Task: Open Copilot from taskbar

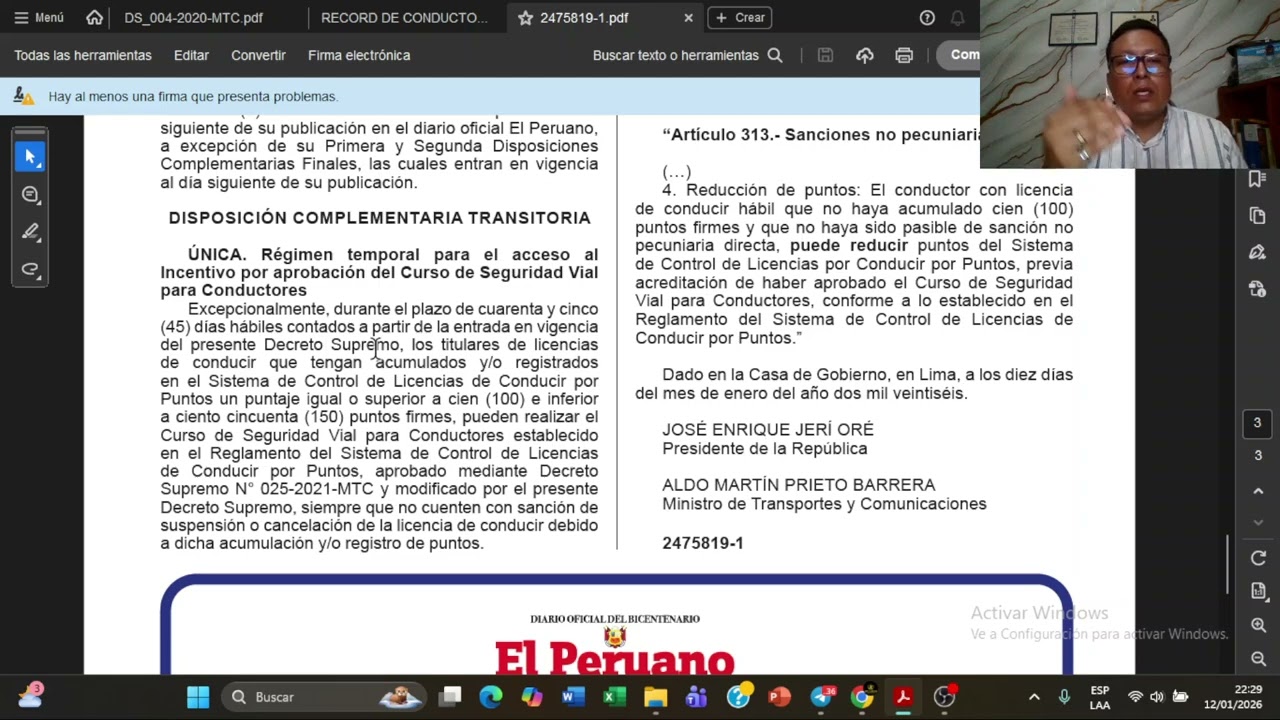Action: (532, 697)
